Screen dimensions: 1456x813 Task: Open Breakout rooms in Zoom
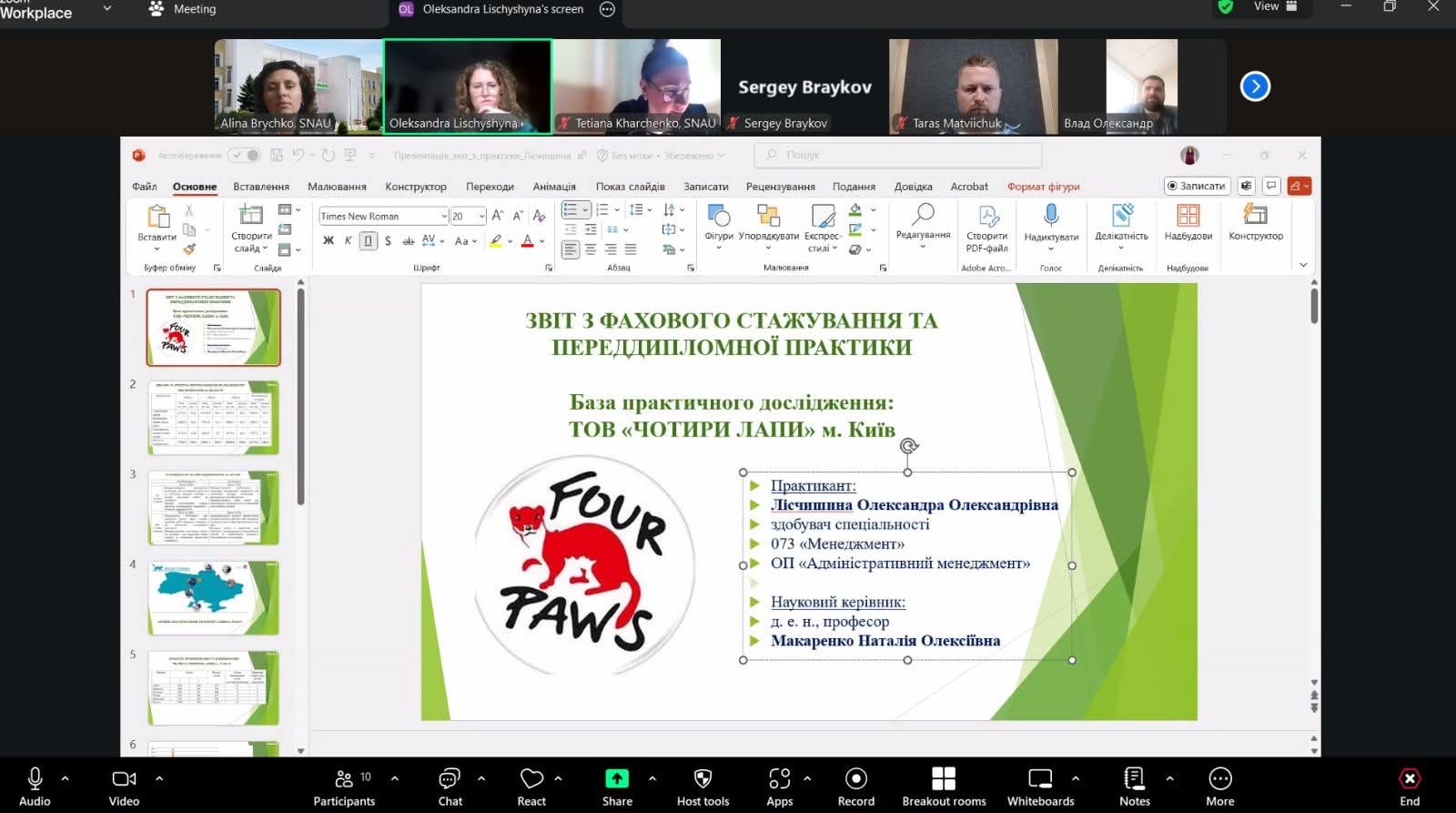(x=944, y=779)
